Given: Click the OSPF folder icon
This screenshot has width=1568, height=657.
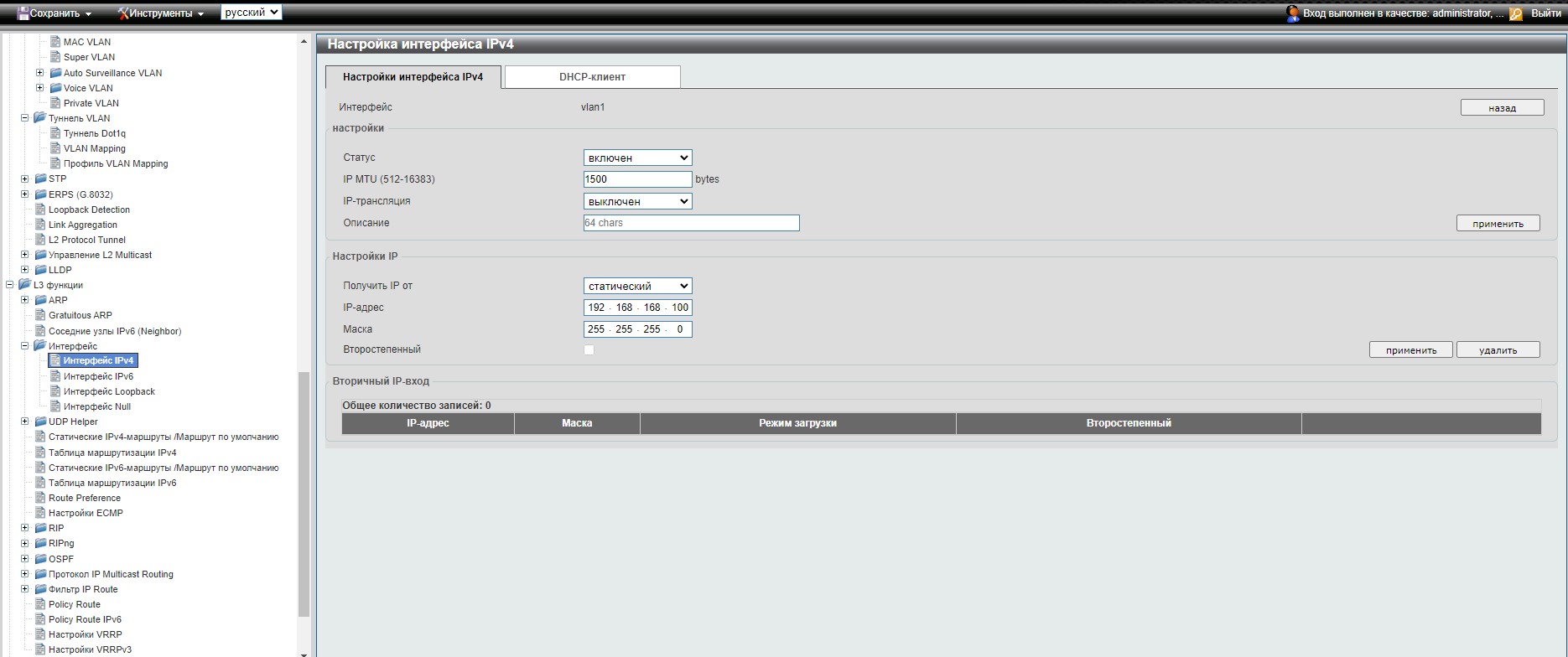Looking at the screenshot, I should [40, 559].
